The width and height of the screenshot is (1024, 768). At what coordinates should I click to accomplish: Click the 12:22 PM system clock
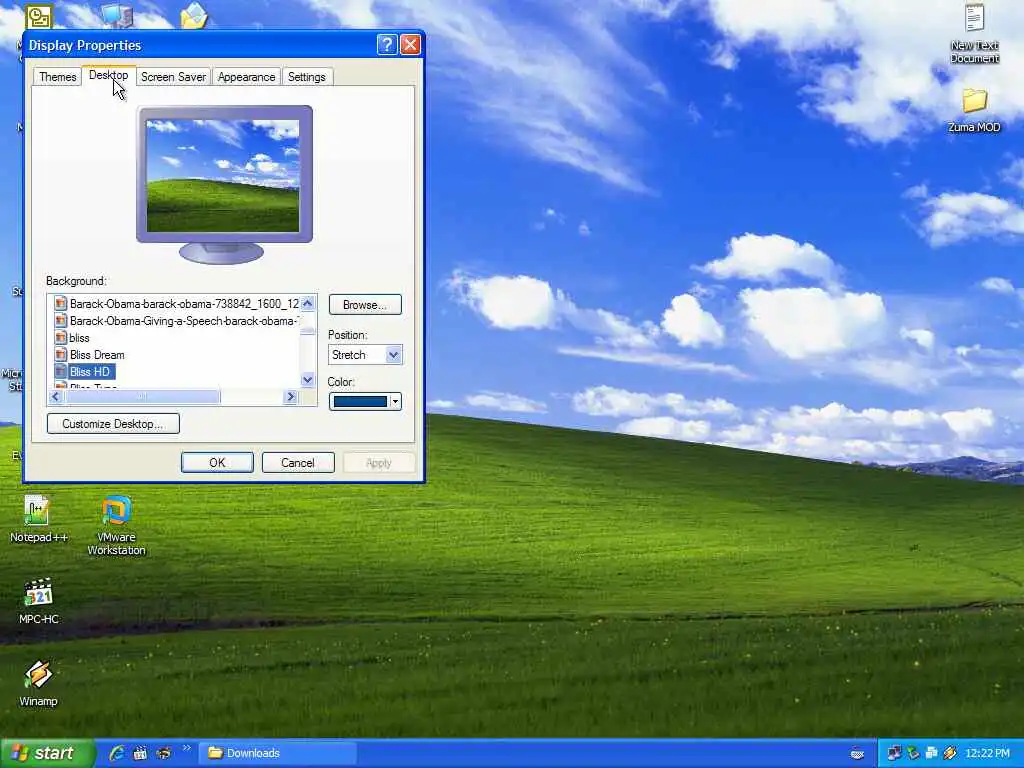[x=987, y=753]
